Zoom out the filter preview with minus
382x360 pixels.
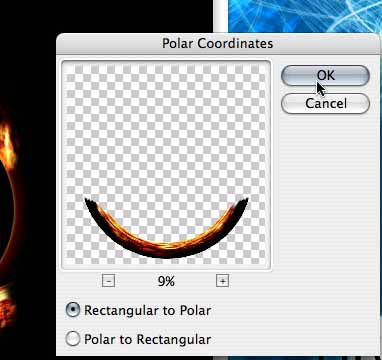click(x=109, y=281)
